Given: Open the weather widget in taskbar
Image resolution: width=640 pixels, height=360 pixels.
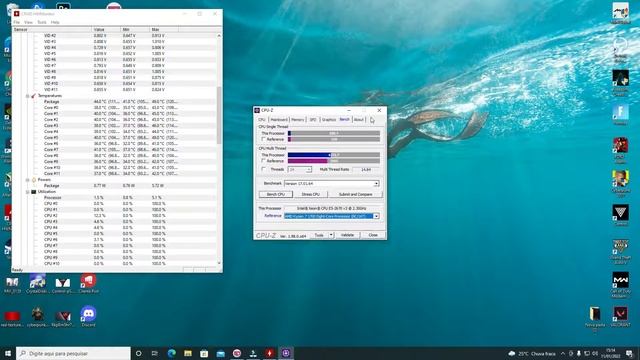Looking at the screenshot, I should tap(532, 353).
